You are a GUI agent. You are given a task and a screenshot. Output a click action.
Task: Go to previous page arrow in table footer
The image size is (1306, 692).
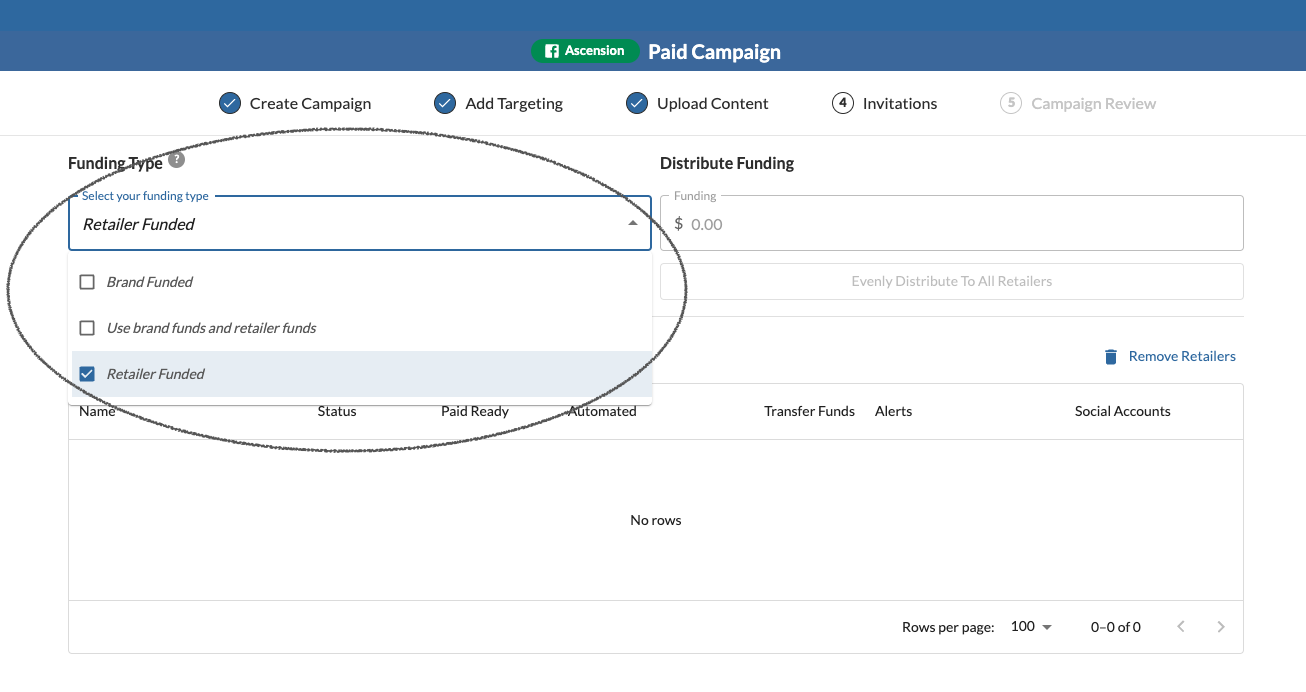[x=1181, y=627]
